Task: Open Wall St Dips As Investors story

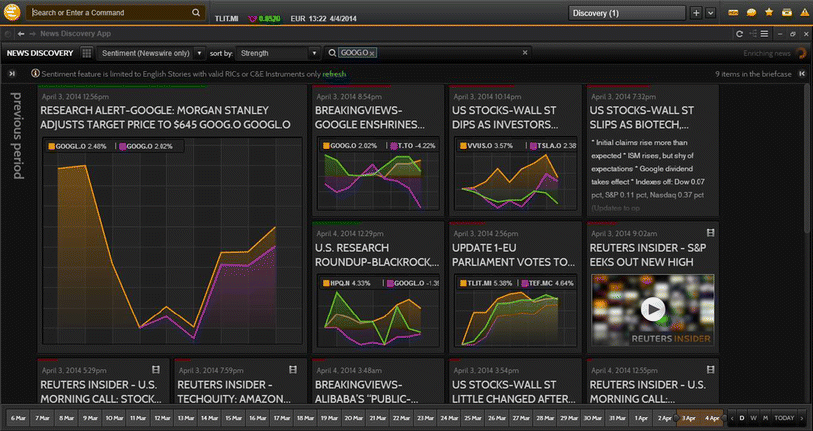Action: pyautogui.click(x=504, y=118)
